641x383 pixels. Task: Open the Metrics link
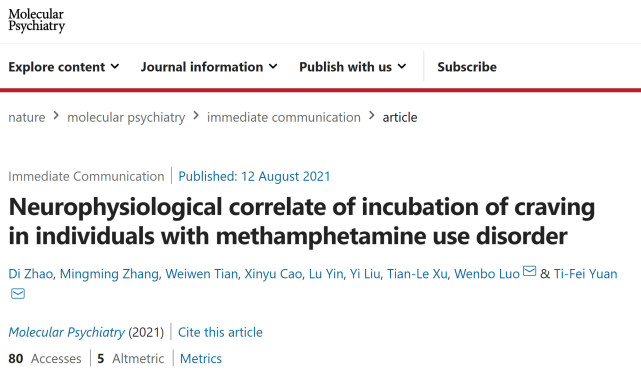point(201,358)
